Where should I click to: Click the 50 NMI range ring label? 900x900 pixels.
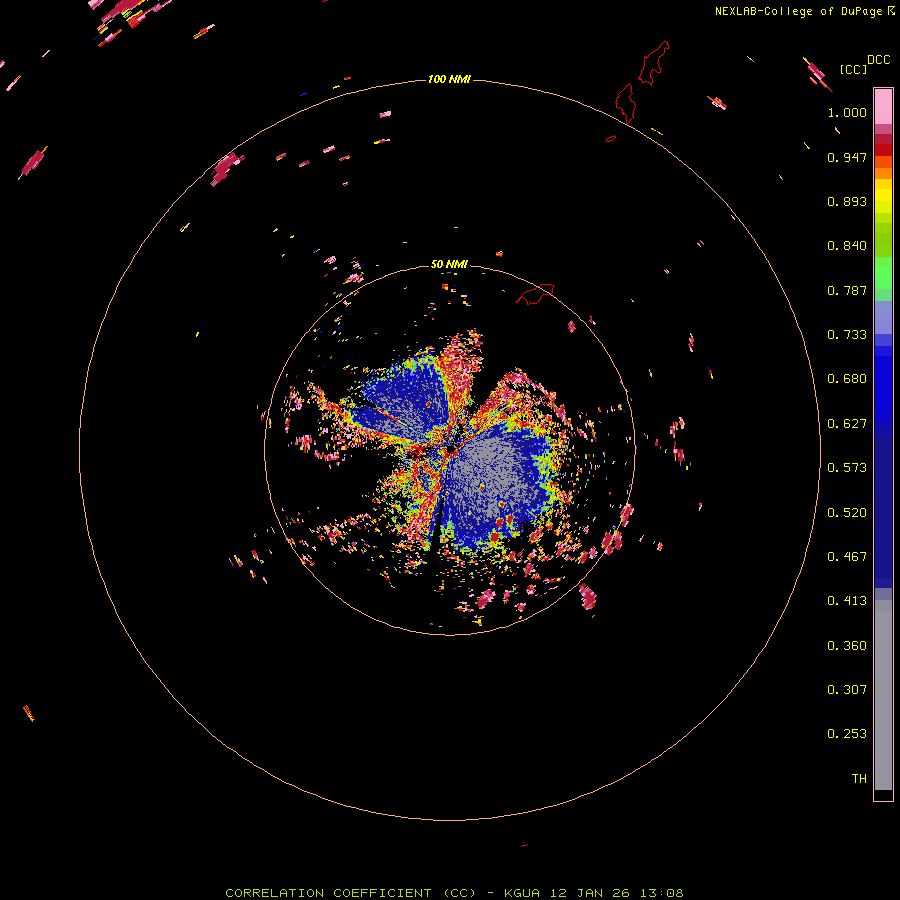(449, 264)
